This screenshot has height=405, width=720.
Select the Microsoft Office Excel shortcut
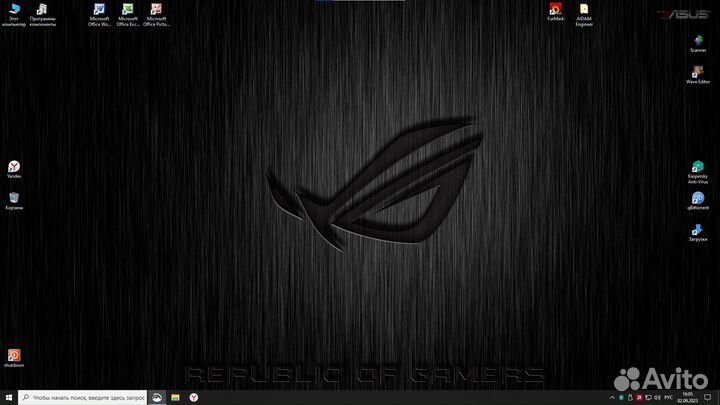(128, 14)
